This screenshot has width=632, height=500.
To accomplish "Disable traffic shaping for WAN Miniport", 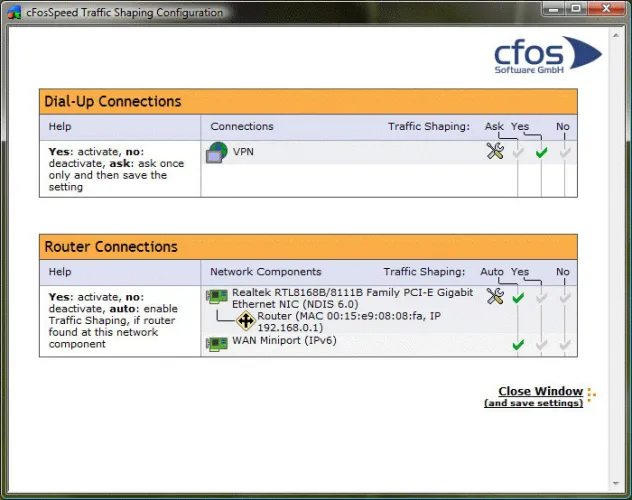I will [x=565, y=344].
